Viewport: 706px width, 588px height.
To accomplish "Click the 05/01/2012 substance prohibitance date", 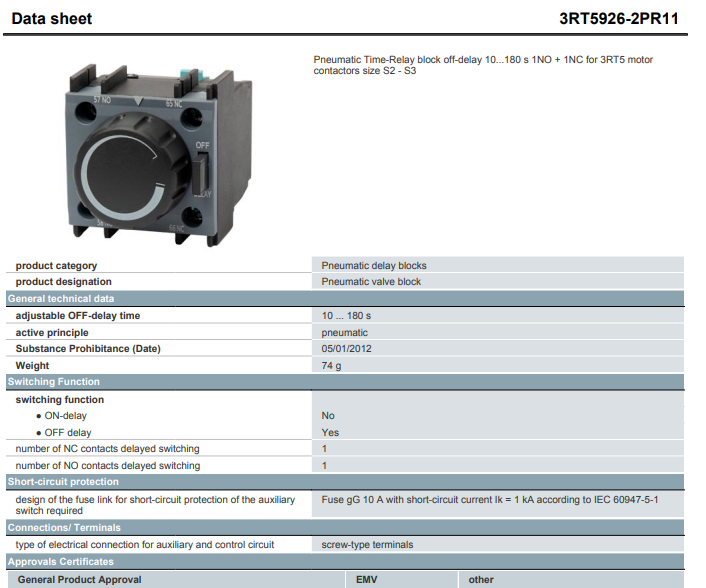I will pyautogui.click(x=346, y=349).
